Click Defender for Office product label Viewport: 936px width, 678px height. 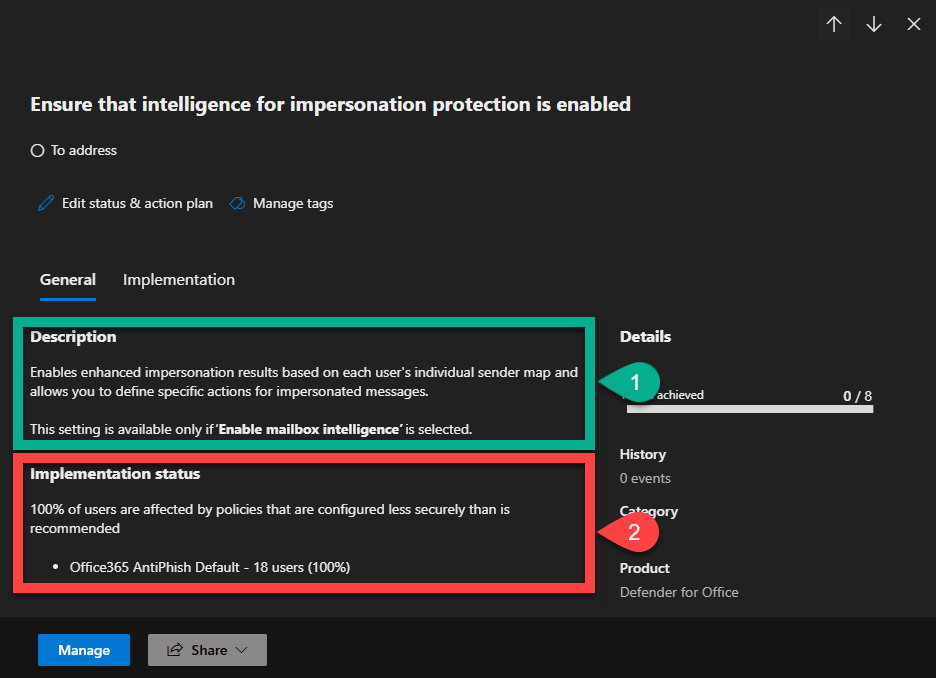point(679,592)
